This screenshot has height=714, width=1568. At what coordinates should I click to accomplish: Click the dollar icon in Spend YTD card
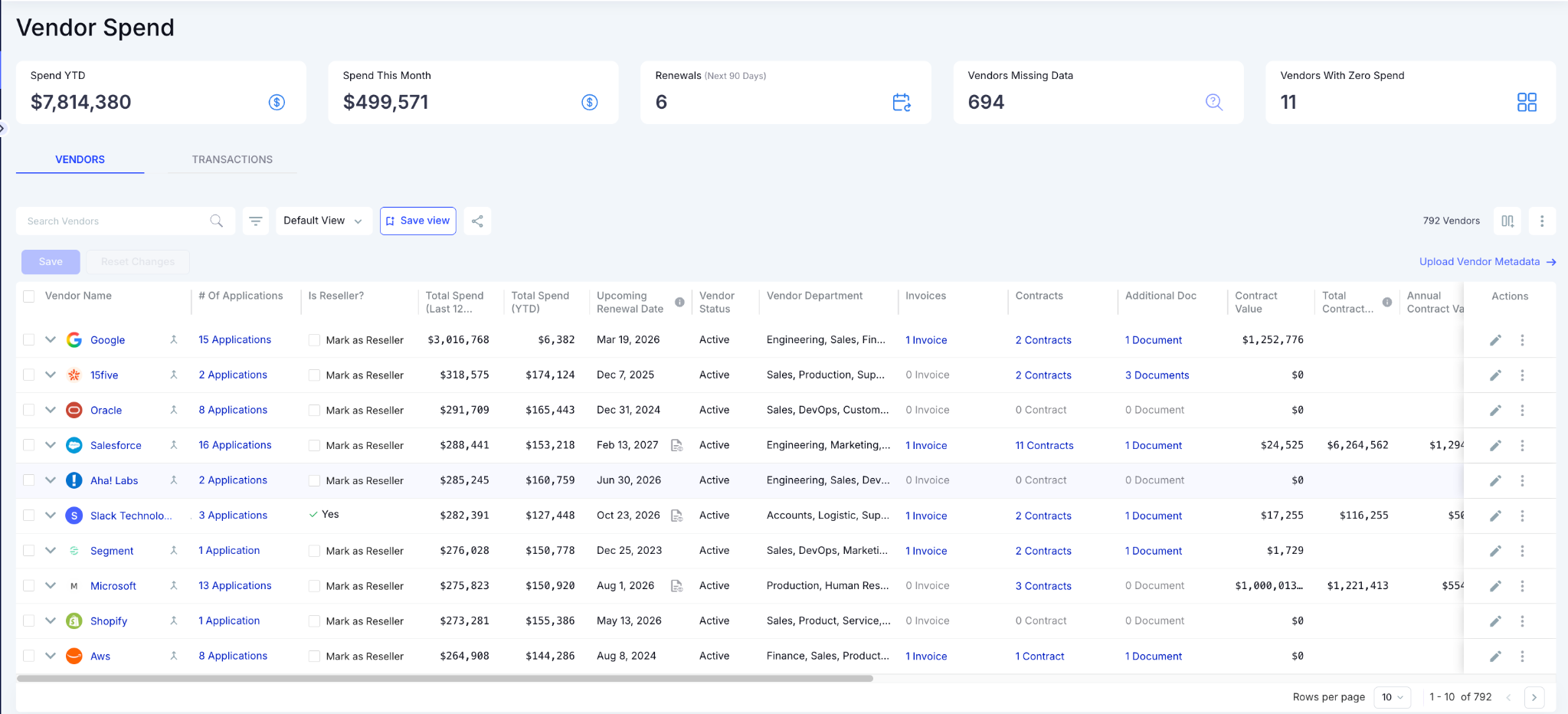click(277, 102)
